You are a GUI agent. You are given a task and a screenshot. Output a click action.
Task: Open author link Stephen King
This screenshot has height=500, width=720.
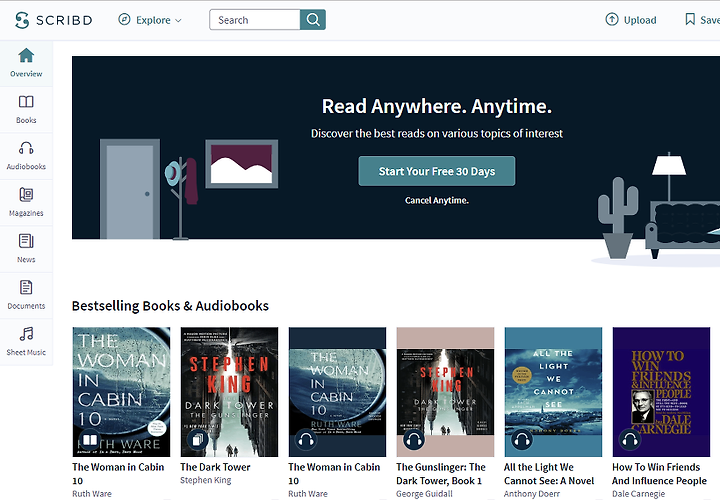[x=206, y=480]
